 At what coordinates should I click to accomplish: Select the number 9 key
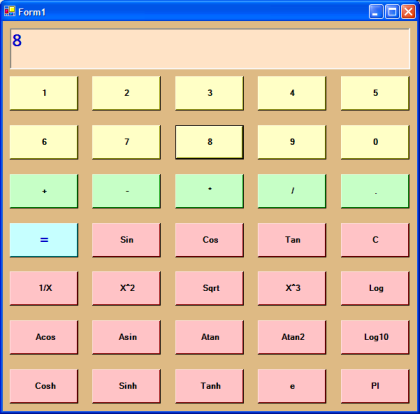(x=292, y=142)
